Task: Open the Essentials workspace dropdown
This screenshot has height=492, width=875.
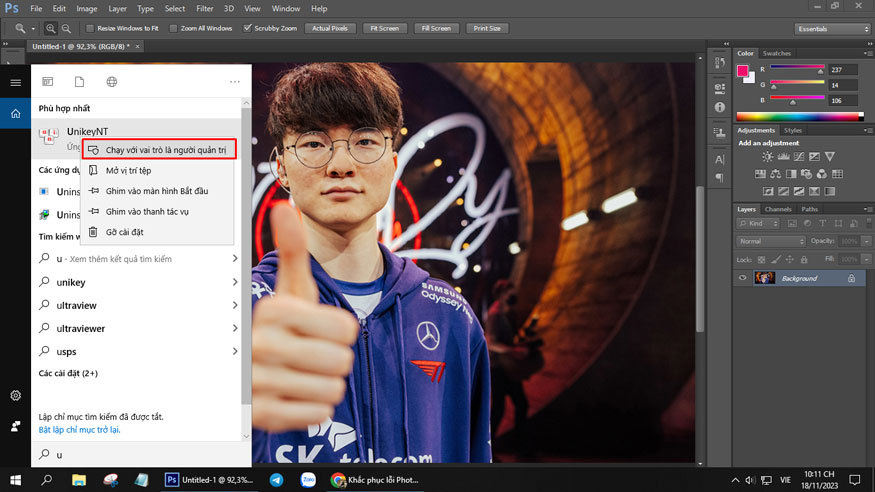Action: [830, 28]
